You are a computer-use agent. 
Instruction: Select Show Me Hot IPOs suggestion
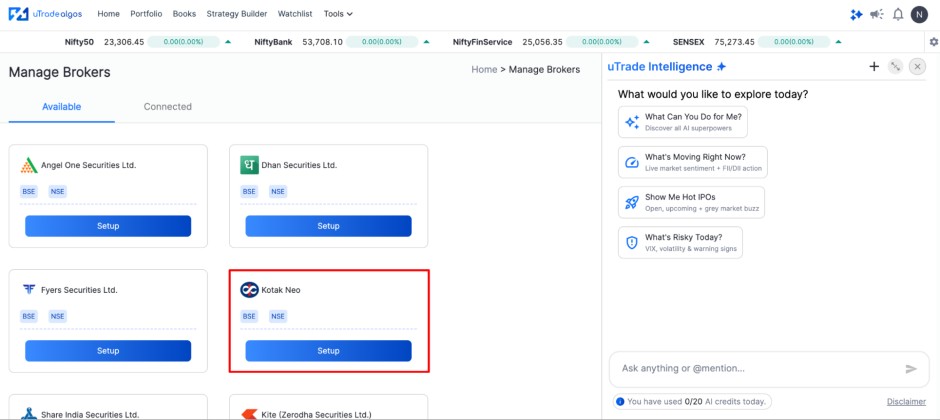[x=691, y=203]
